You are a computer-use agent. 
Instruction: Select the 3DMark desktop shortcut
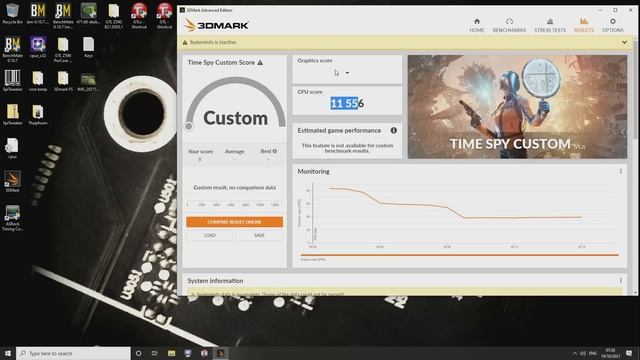12,182
